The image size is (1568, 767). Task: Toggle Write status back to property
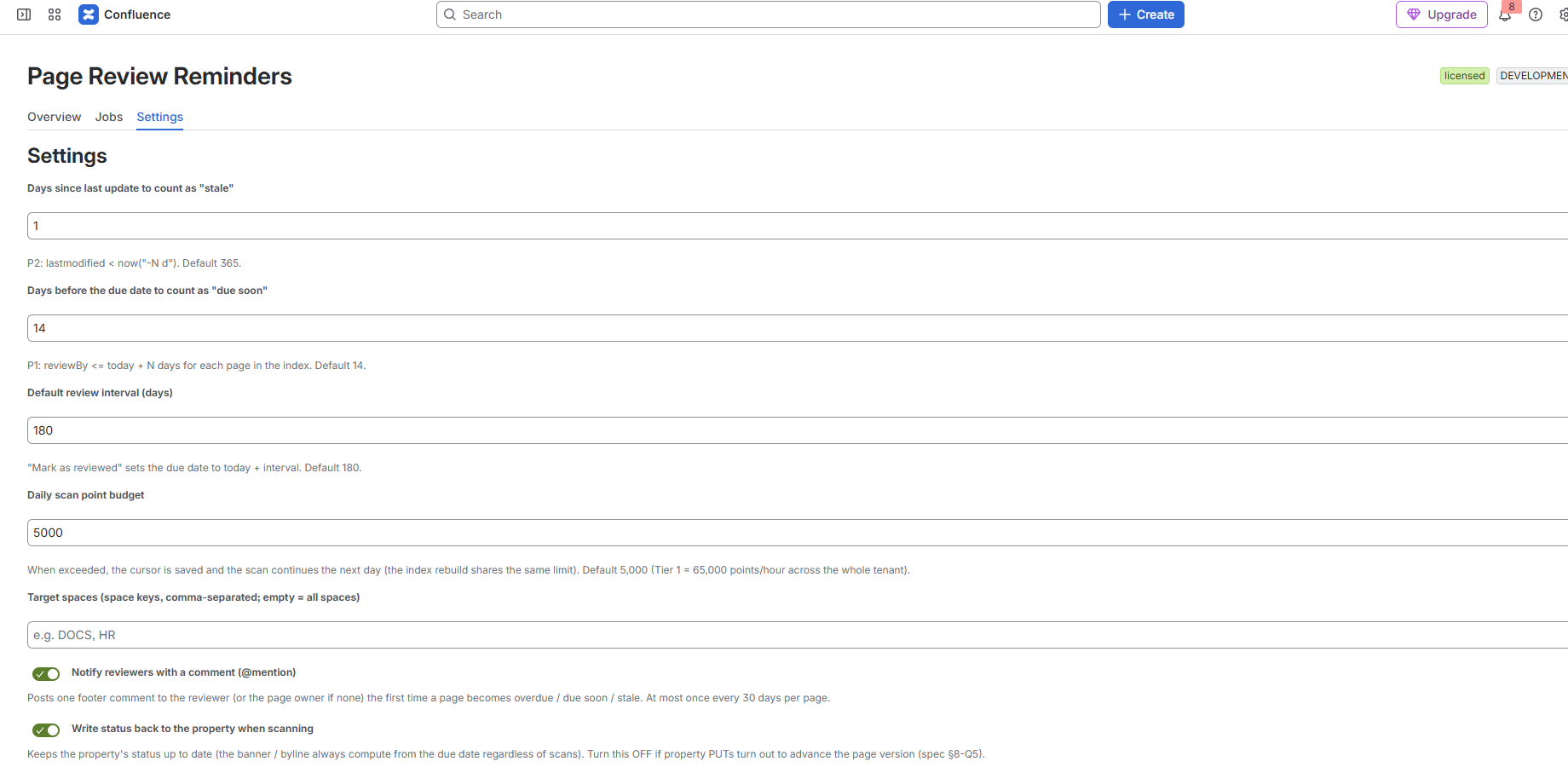pos(46,730)
